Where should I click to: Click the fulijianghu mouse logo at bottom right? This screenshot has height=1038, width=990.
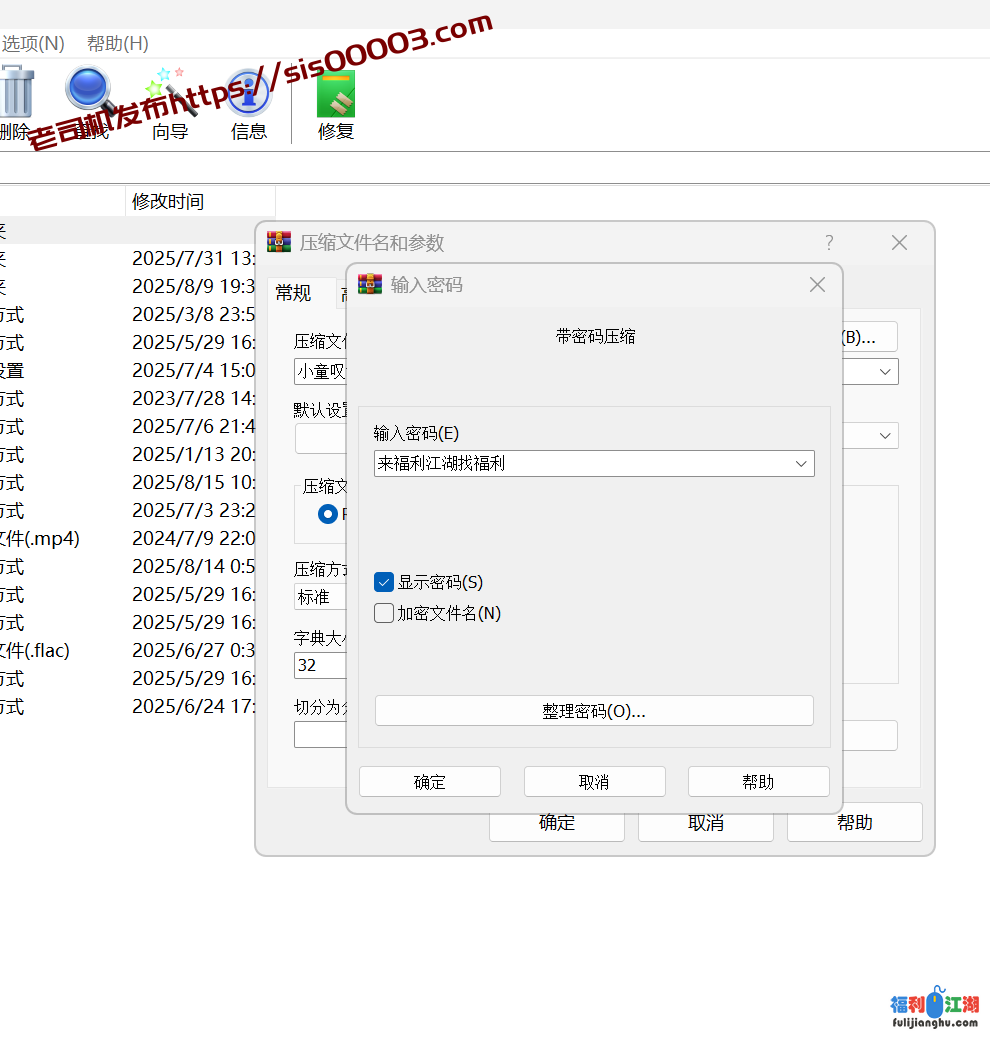click(x=937, y=1003)
